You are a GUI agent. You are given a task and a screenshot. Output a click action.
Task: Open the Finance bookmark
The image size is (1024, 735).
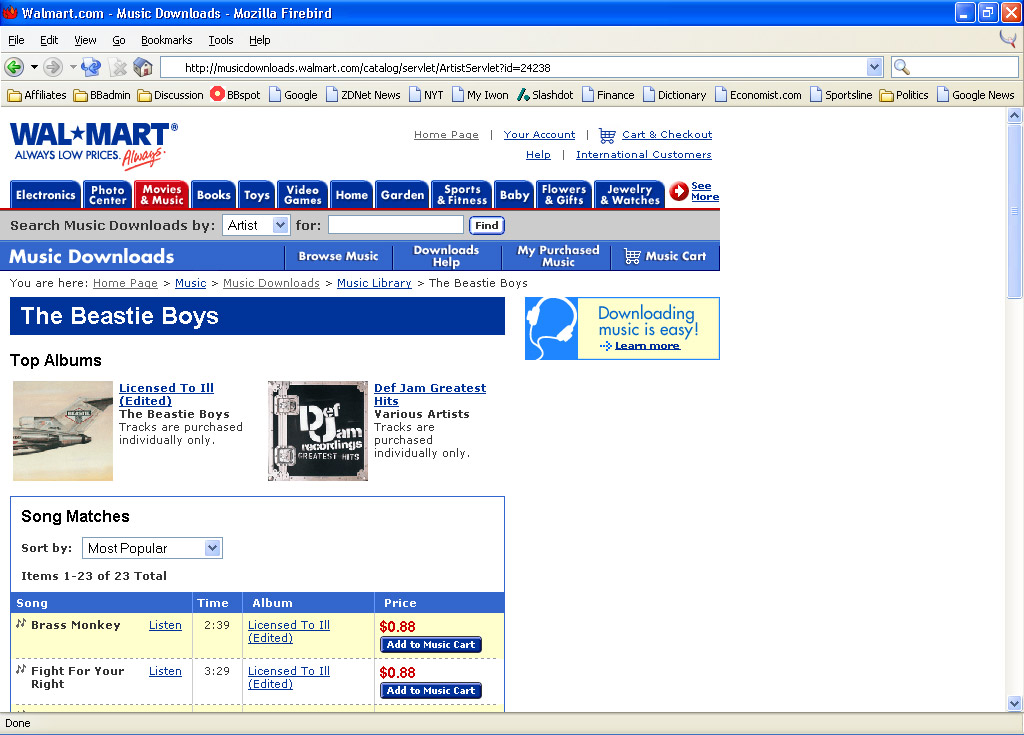point(608,95)
